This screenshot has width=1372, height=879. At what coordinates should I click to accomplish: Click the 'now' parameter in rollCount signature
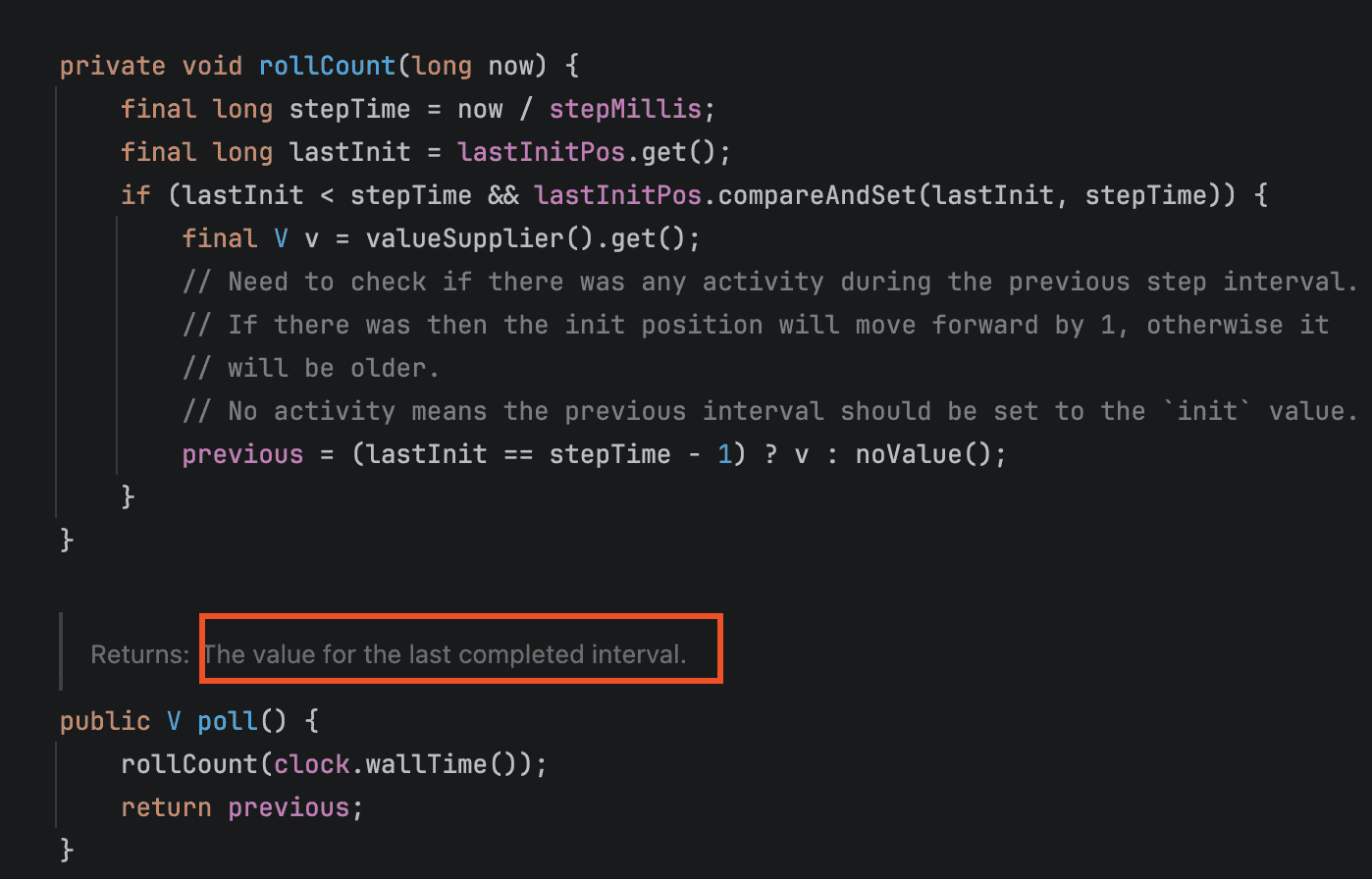coord(510,66)
